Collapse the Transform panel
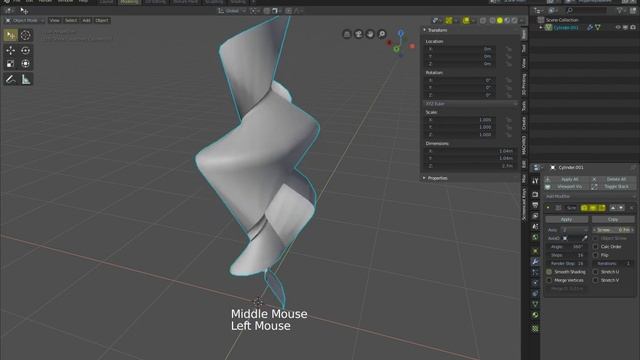640x360 pixels. pyautogui.click(x=425, y=30)
